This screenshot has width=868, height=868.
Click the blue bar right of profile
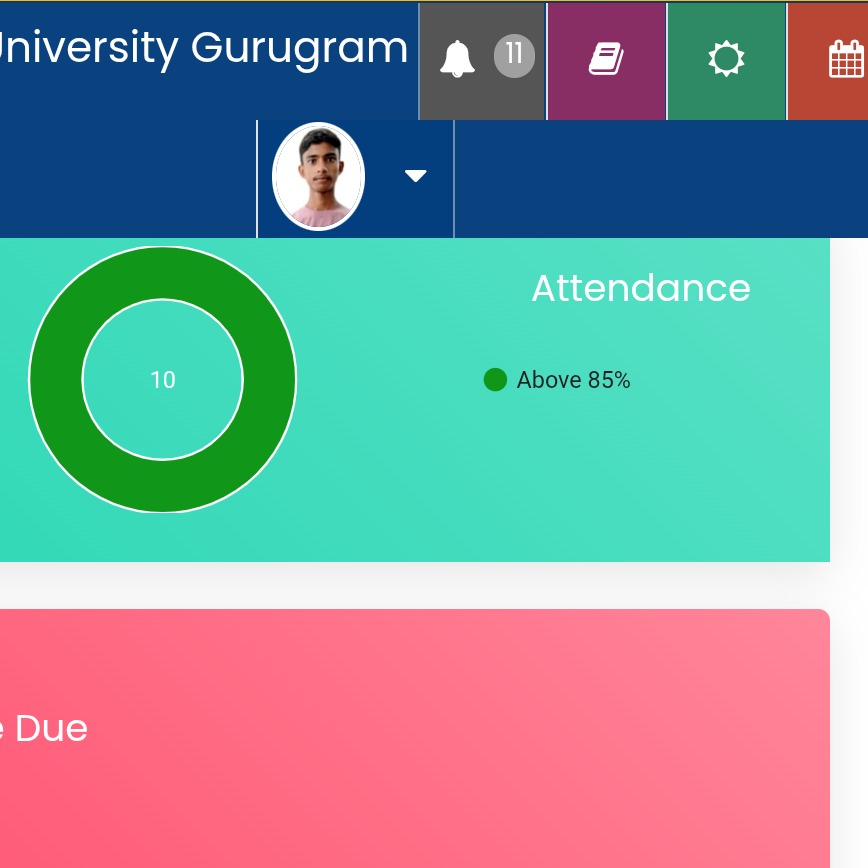(661, 179)
